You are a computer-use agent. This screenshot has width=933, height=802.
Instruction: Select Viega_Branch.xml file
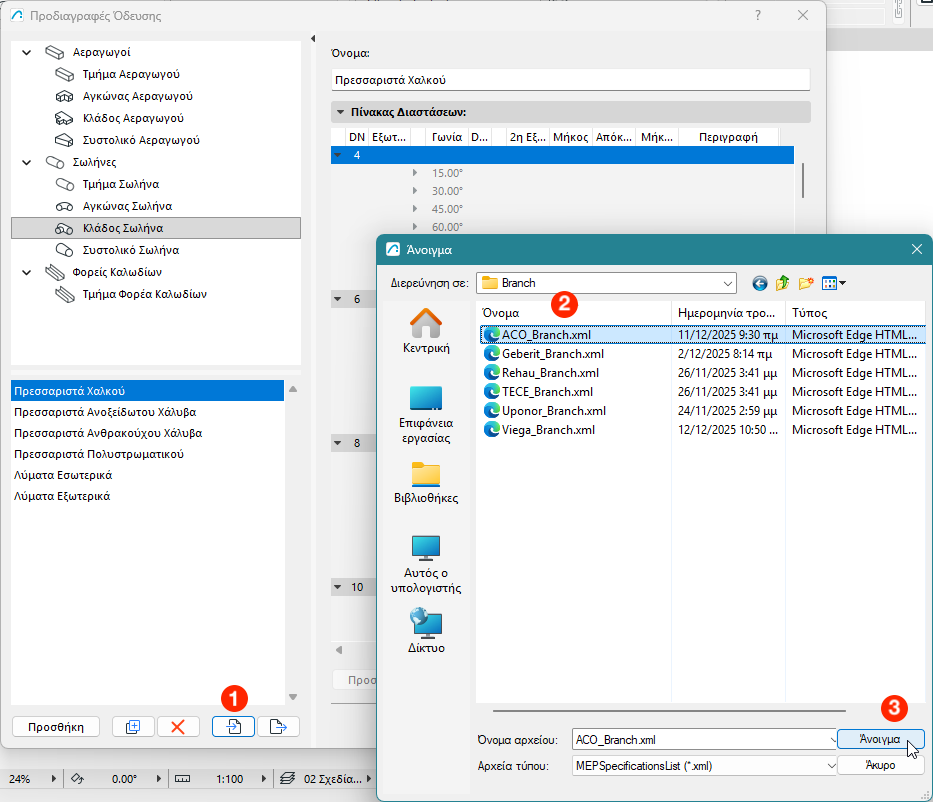point(548,430)
